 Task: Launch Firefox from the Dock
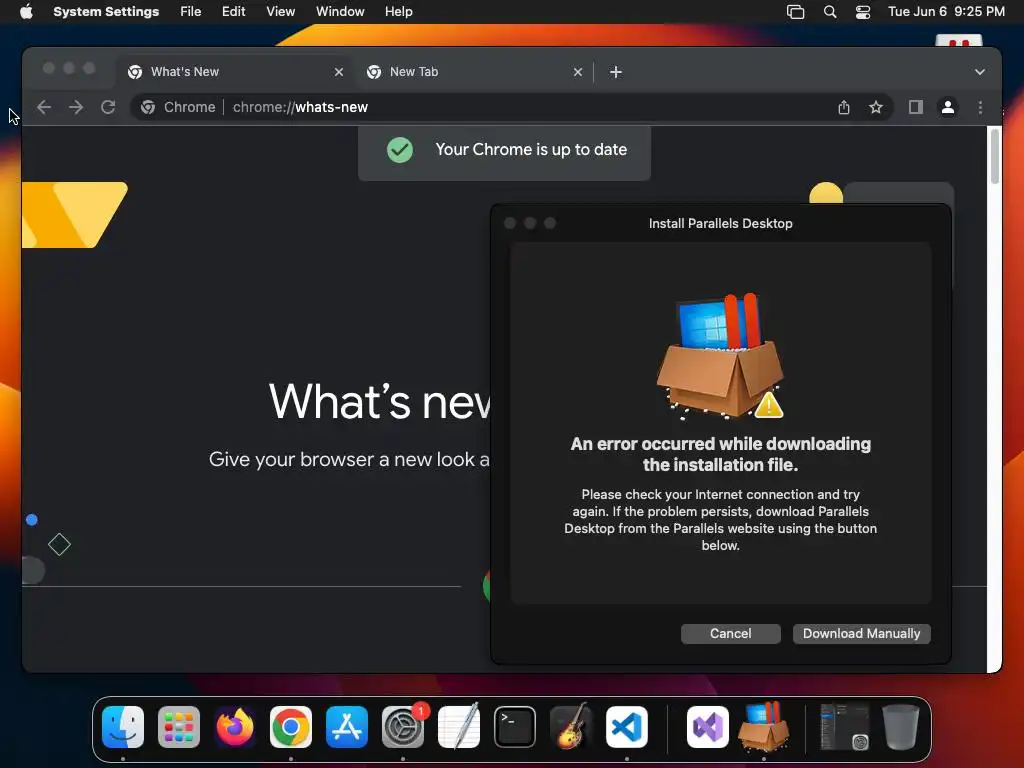point(235,727)
